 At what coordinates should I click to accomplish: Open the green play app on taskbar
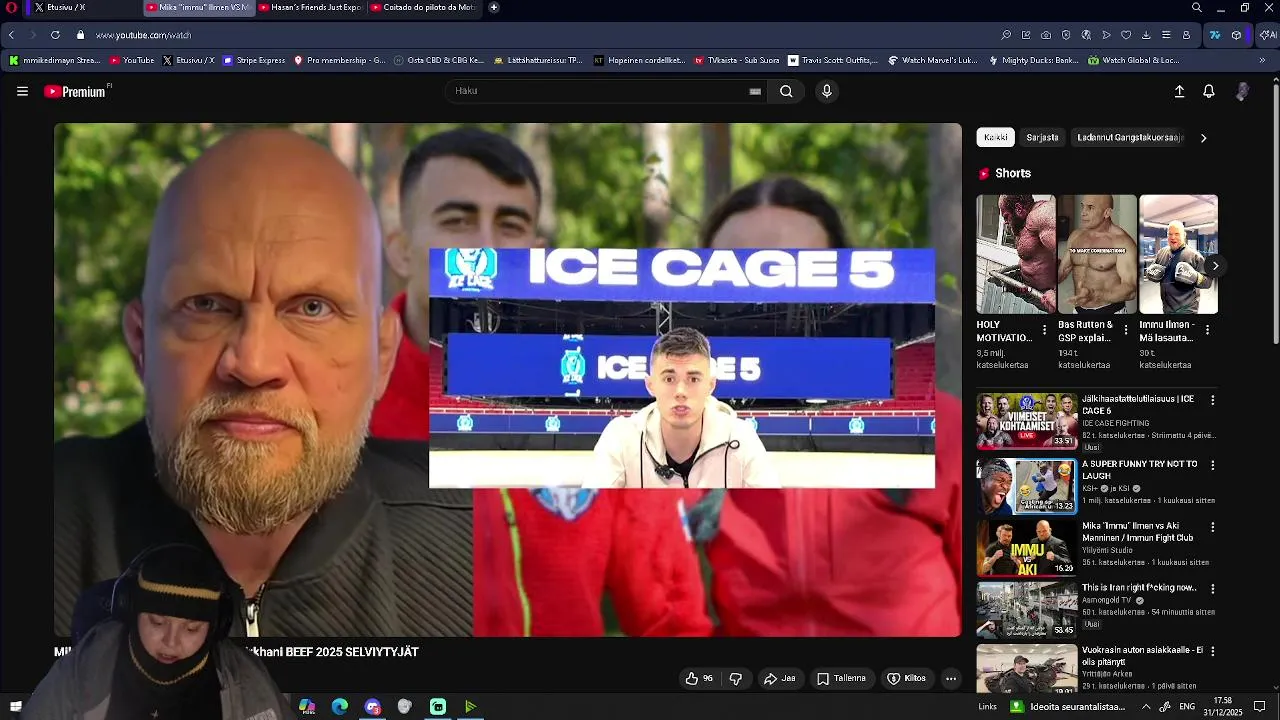click(470, 707)
